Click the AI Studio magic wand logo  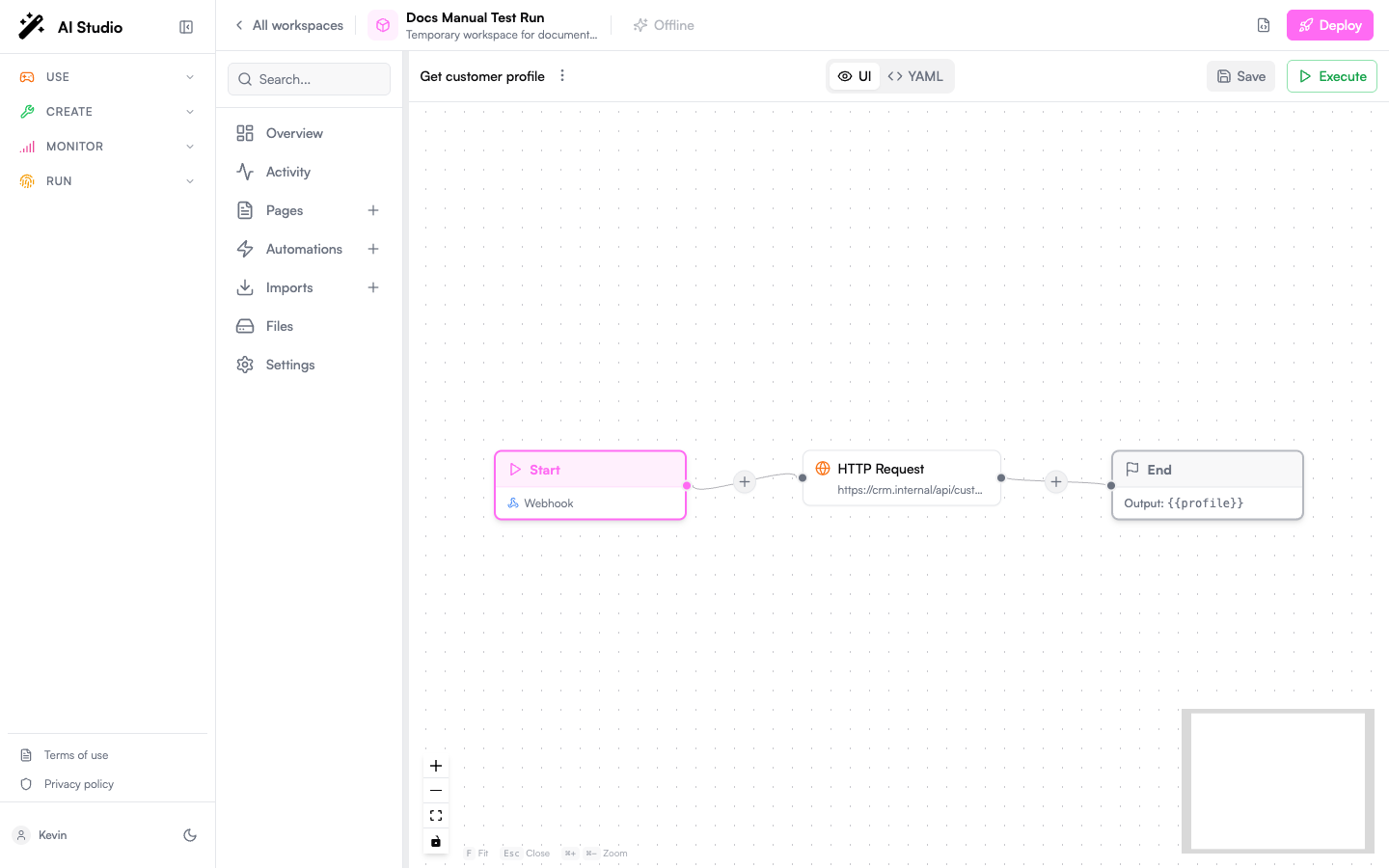point(32,26)
